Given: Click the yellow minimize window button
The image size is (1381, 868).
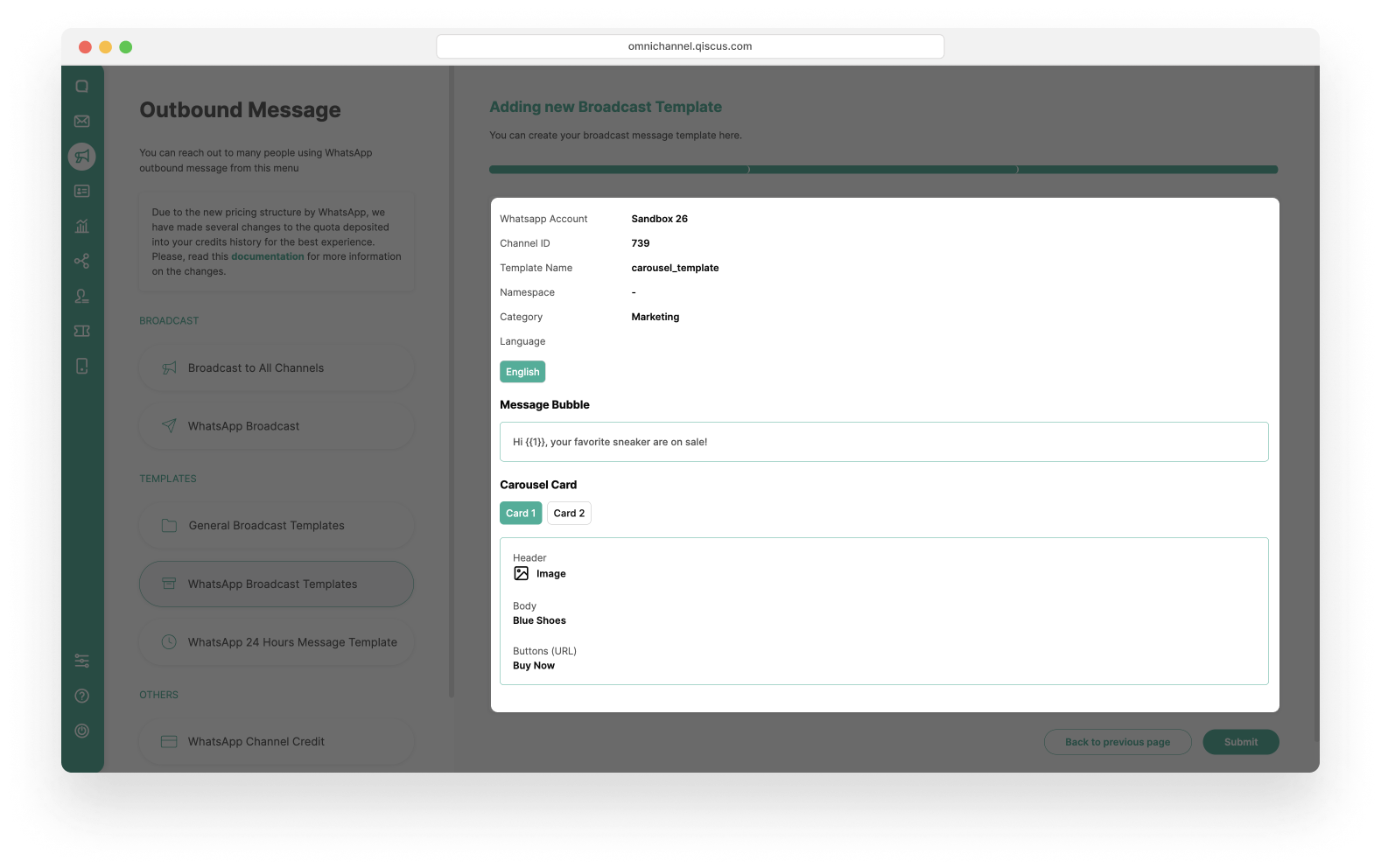Looking at the screenshot, I should (x=105, y=47).
